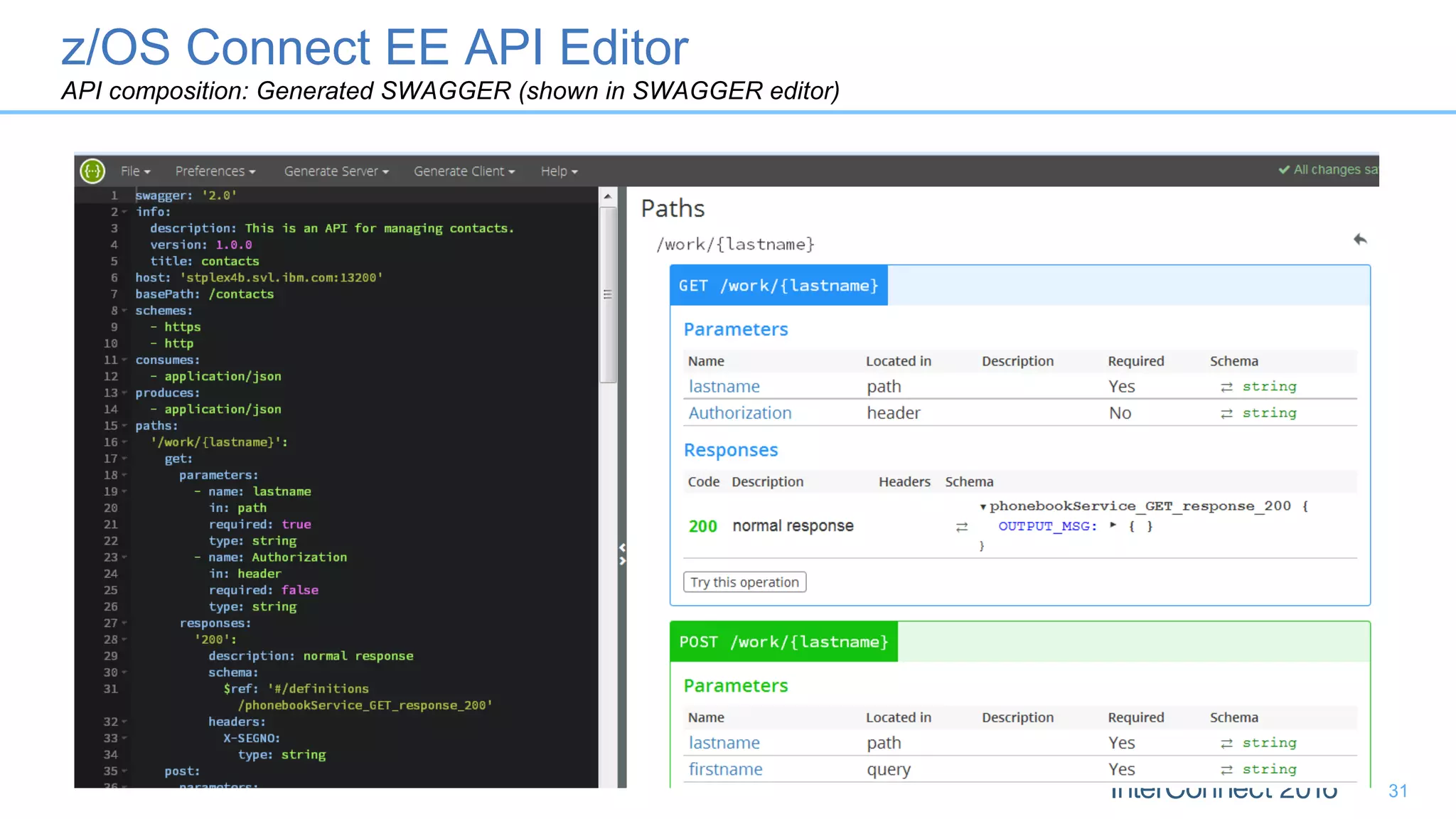
Task: Toggle schema view icon for Authorization row
Action: tap(1226, 413)
